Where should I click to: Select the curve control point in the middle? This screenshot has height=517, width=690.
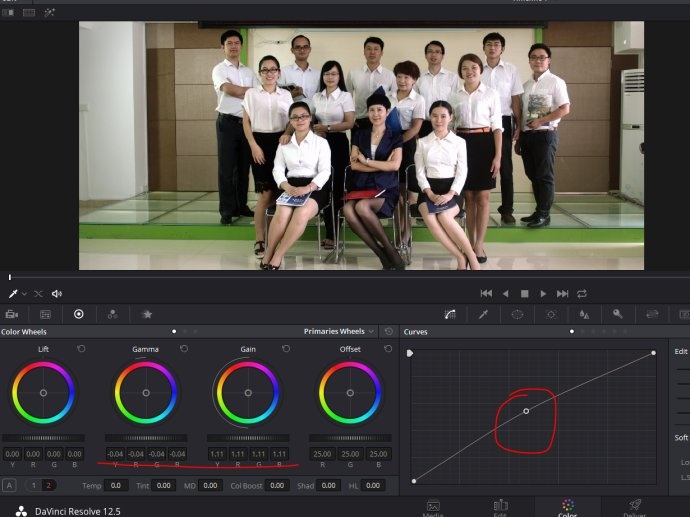click(526, 411)
